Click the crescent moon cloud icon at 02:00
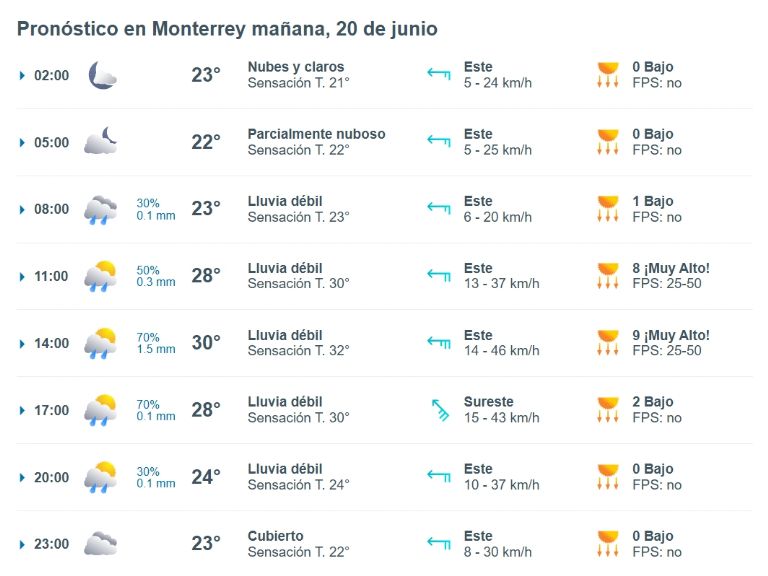Screen dimensions: 768x576 102,75
